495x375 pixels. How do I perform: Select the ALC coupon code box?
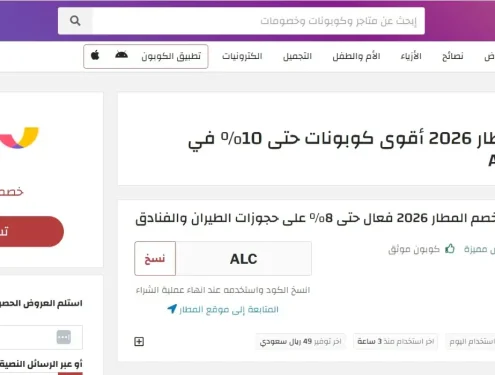tap(244, 259)
